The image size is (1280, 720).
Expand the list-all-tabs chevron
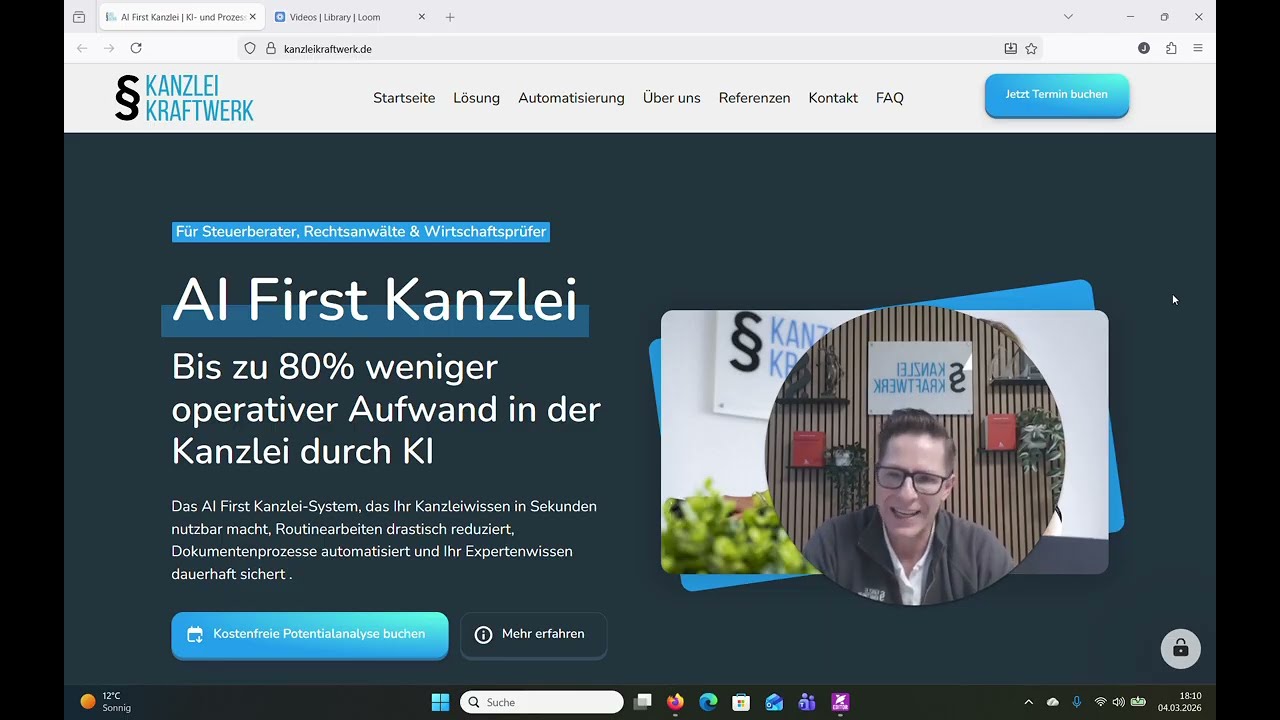[x=1068, y=17]
